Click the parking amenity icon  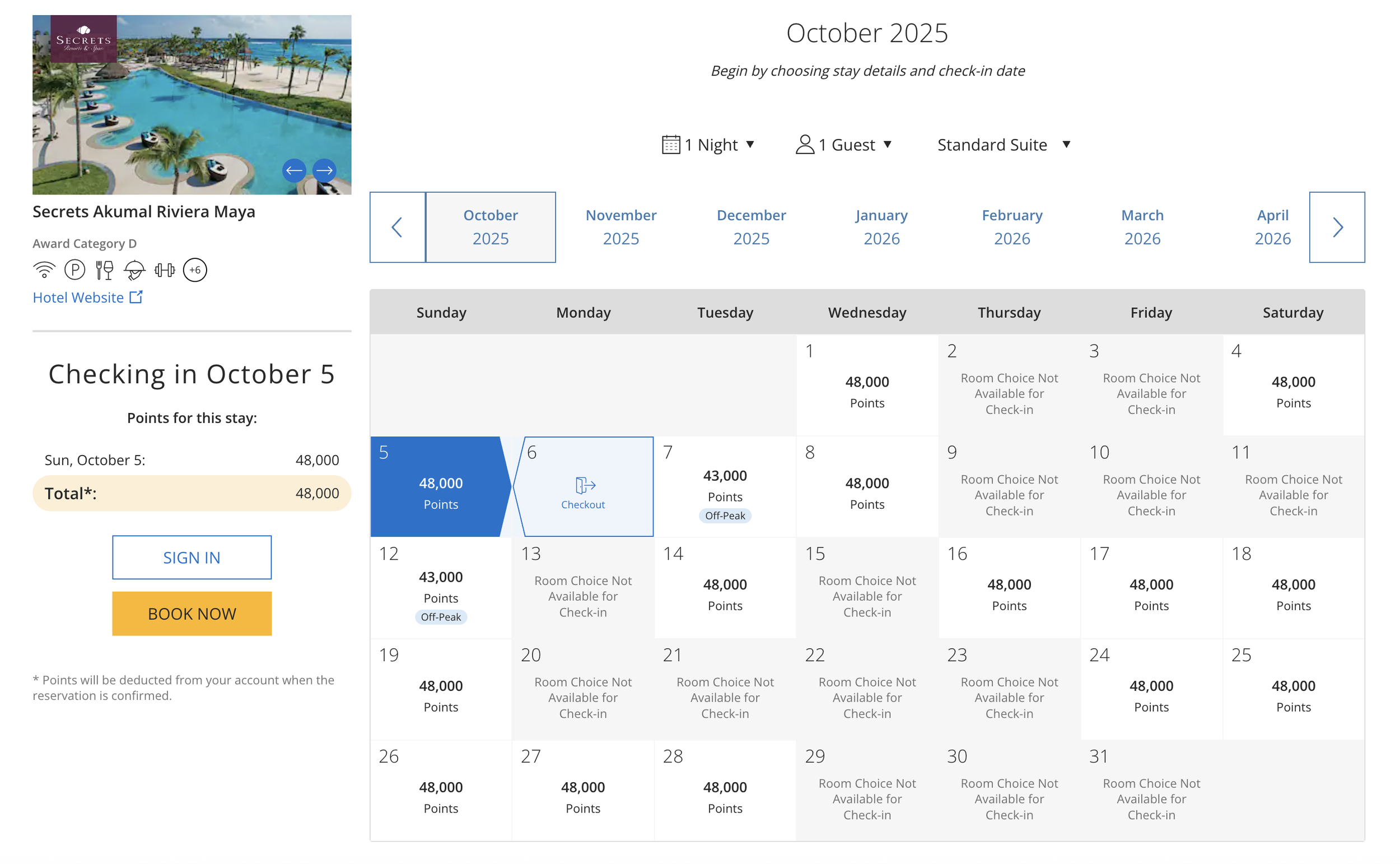[x=75, y=270]
